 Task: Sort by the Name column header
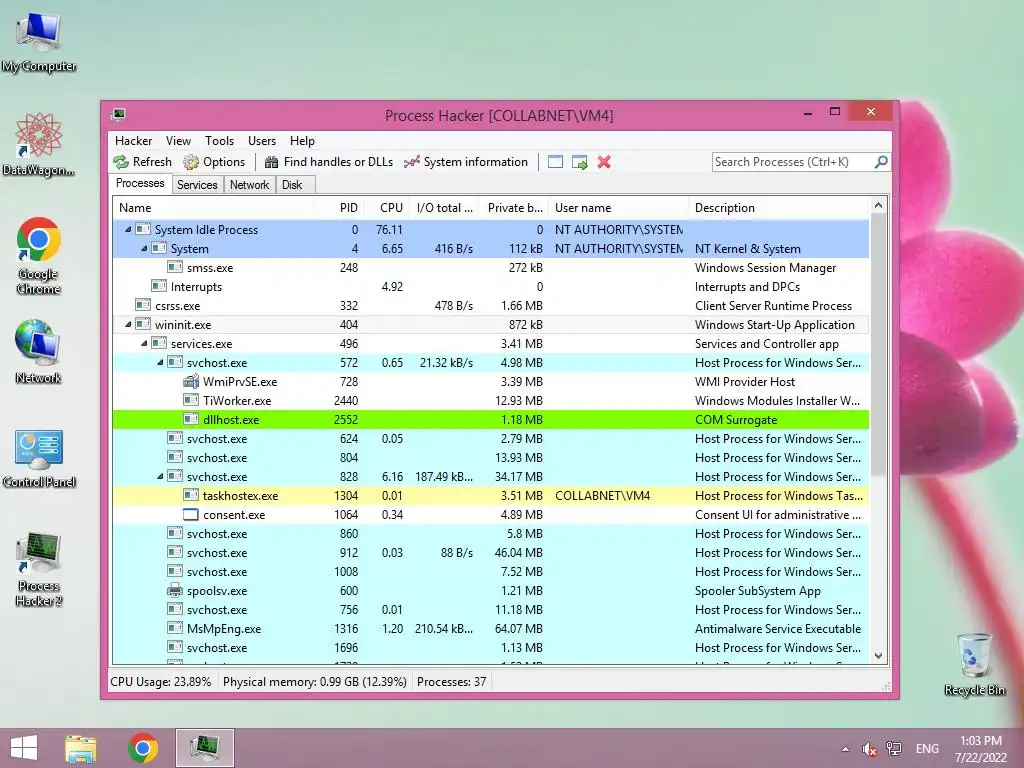[213, 208]
